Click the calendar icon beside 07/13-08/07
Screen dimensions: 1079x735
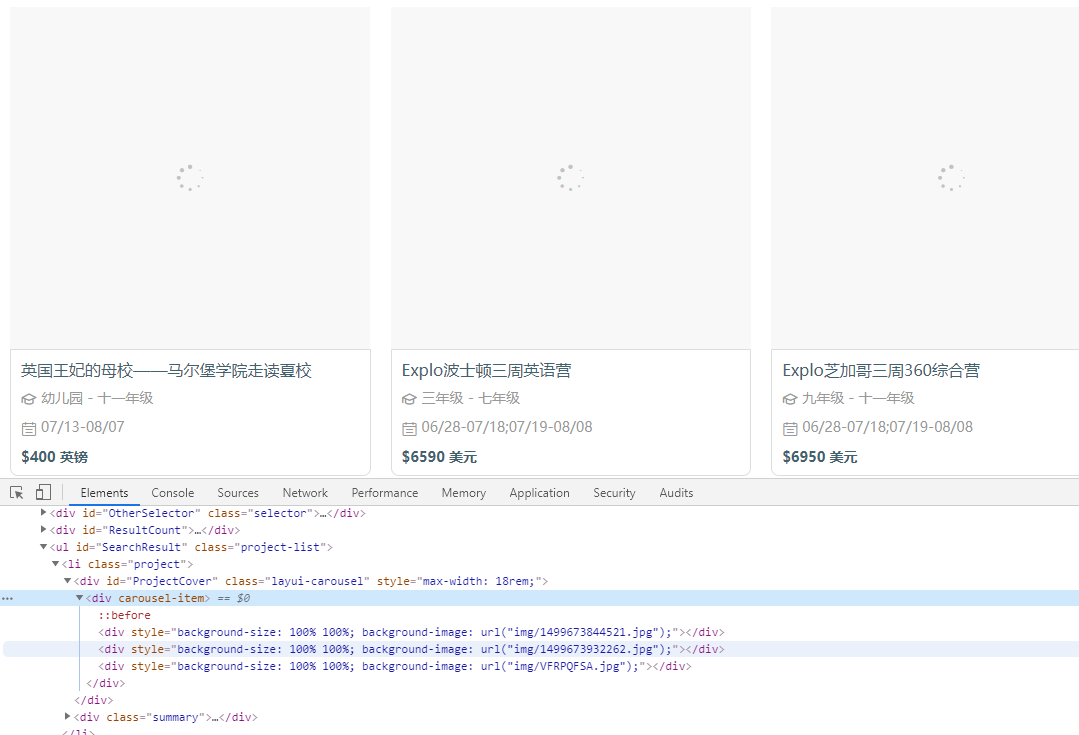29,429
